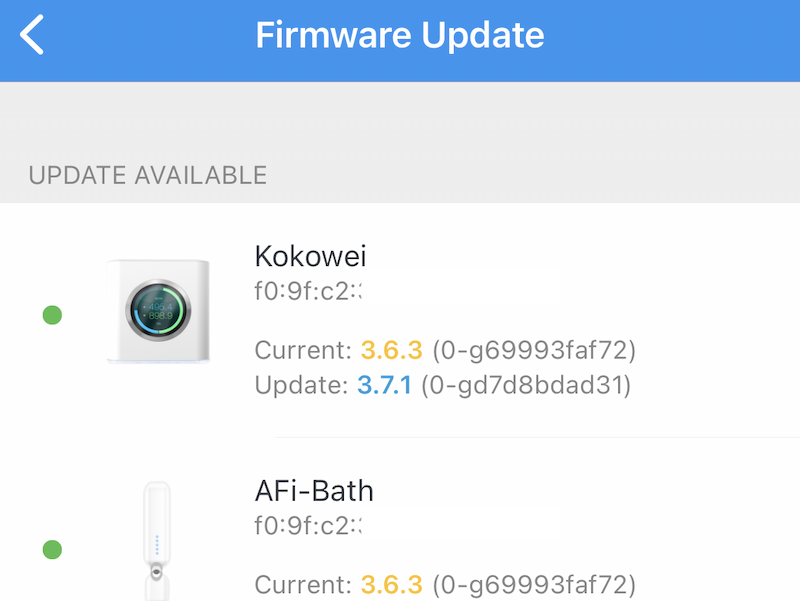The width and height of the screenshot is (800, 601).
Task: Tap AFi-Bath MAC address f0:9f:c2
Action: (308, 524)
